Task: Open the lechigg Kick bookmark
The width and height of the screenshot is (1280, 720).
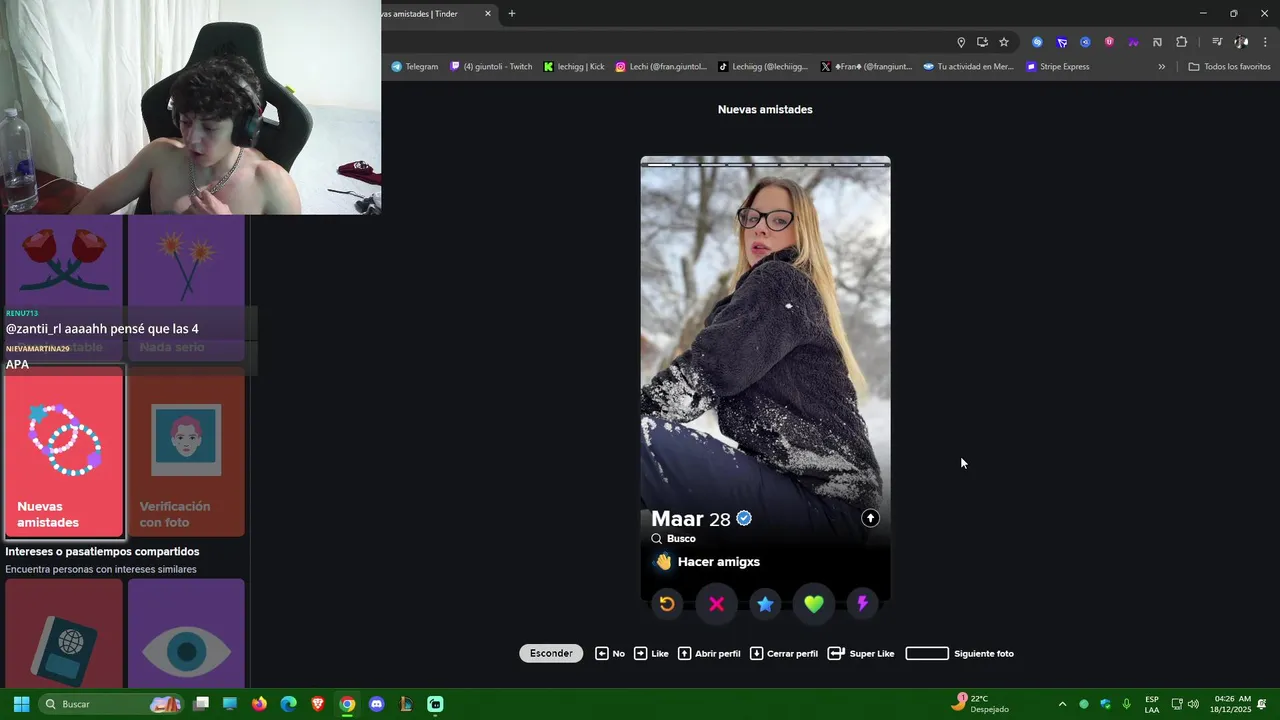Action: pos(574,67)
